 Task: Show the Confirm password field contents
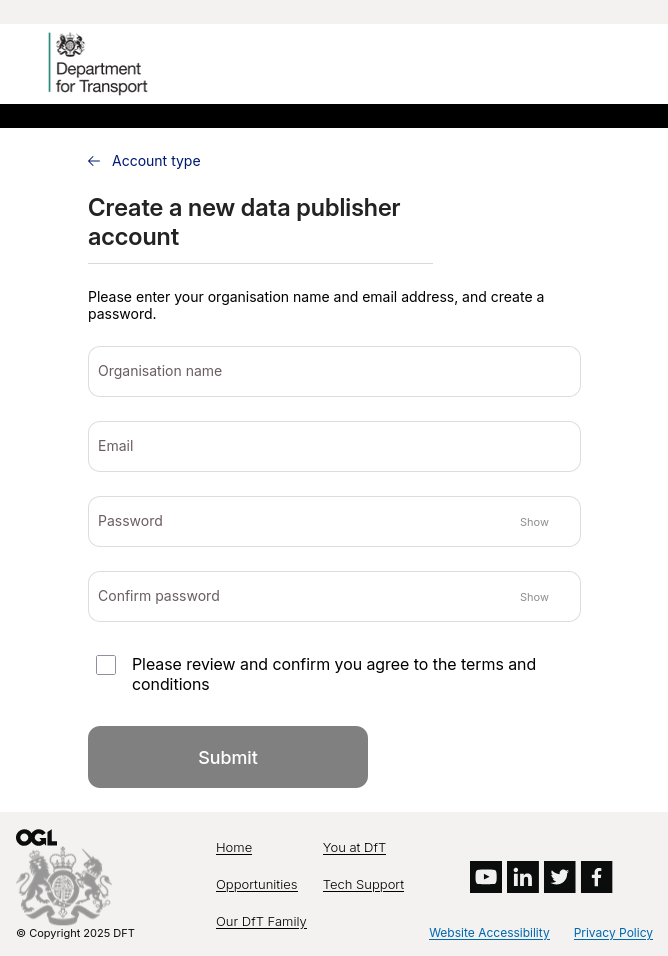(534, 597)
